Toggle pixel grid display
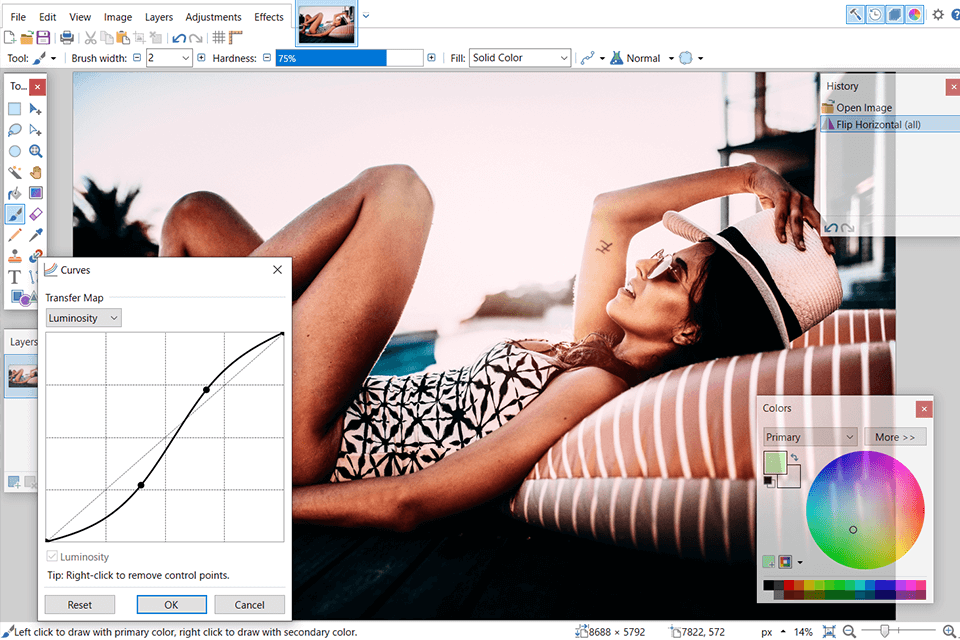The image size is (960, 640). point(219,38)
